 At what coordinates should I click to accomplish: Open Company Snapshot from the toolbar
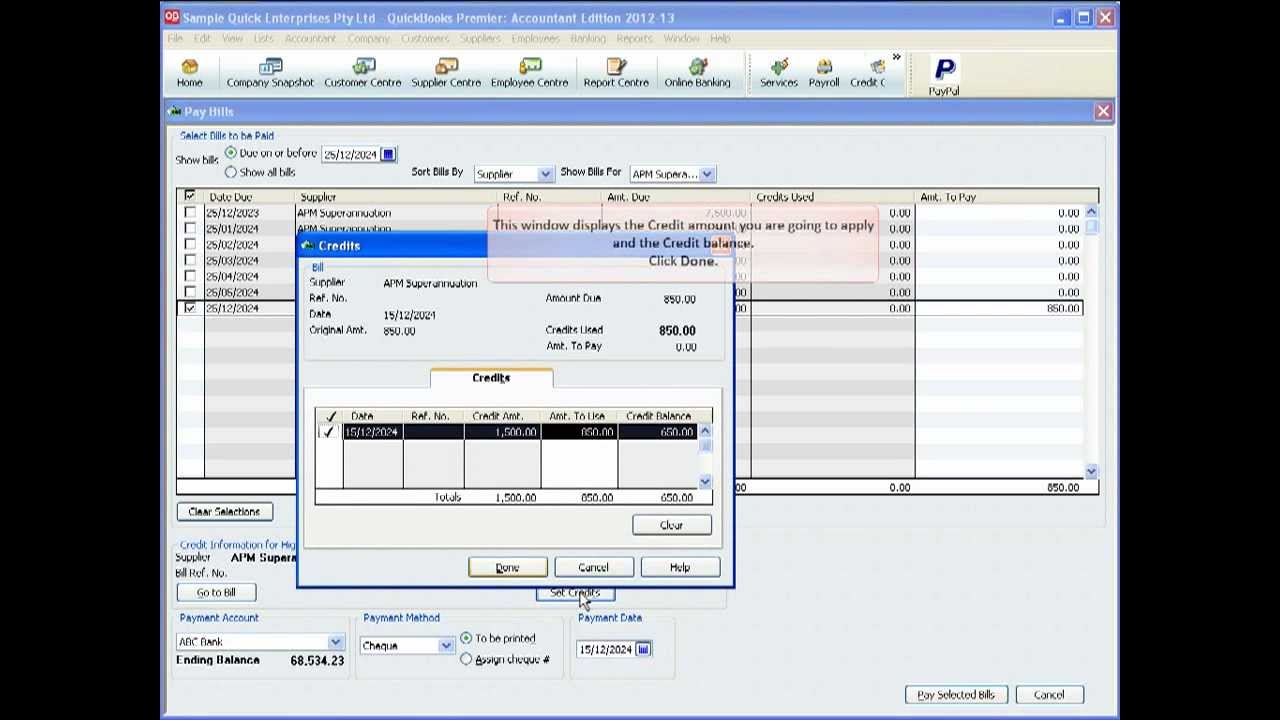[x=270, y=73]
